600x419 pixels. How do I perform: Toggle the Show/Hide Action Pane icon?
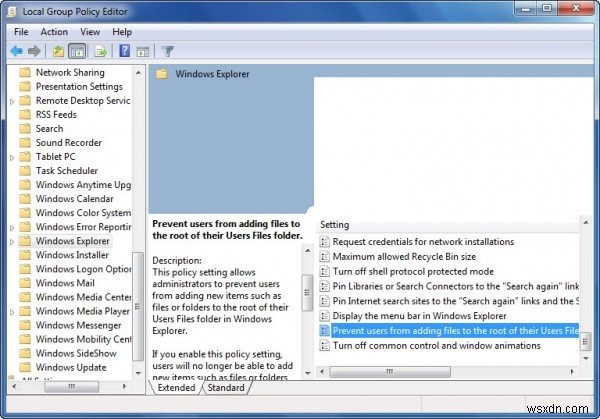(x=143, y=51)
